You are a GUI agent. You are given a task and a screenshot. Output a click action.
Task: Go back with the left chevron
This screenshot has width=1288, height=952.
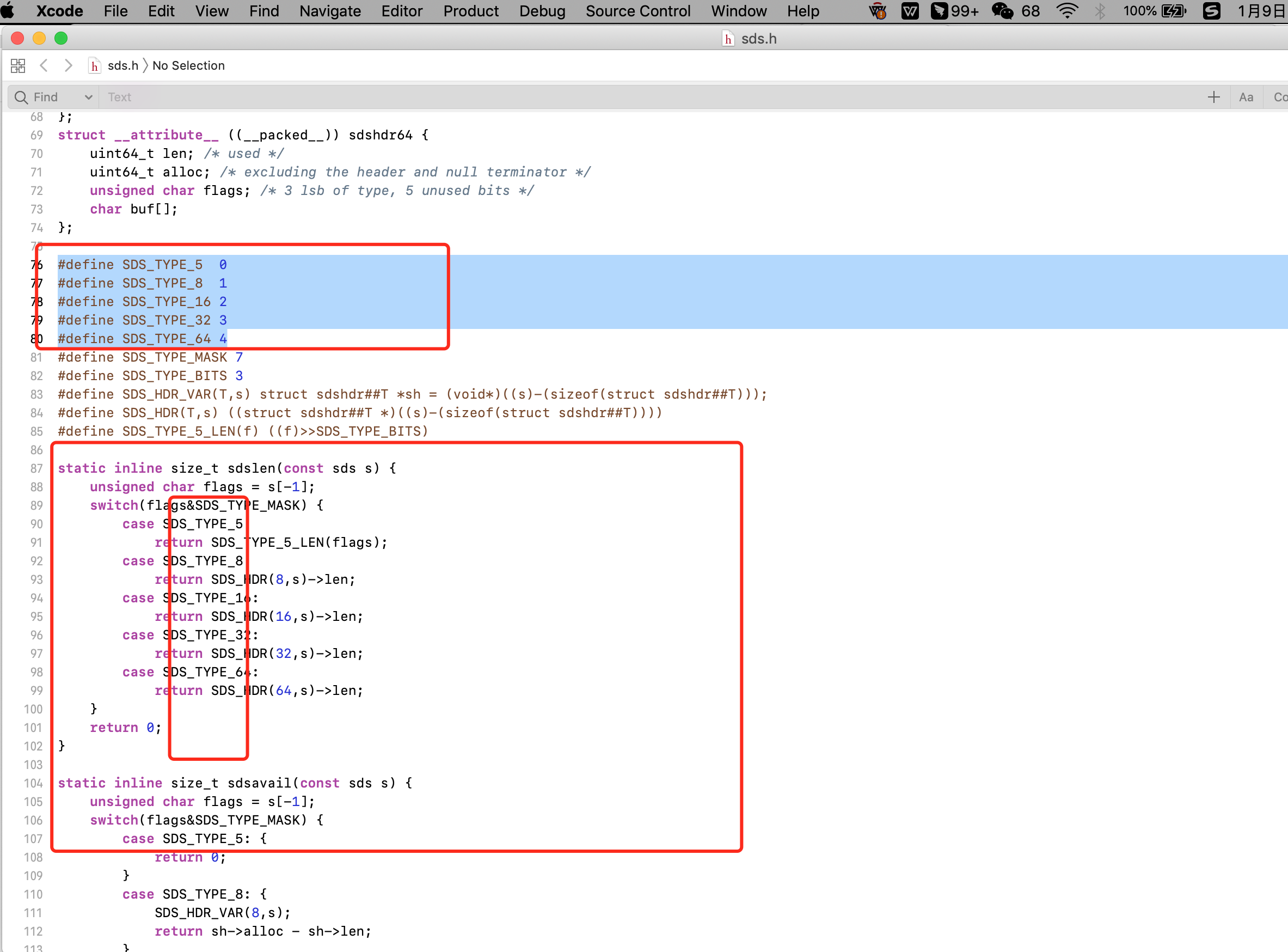44,66
